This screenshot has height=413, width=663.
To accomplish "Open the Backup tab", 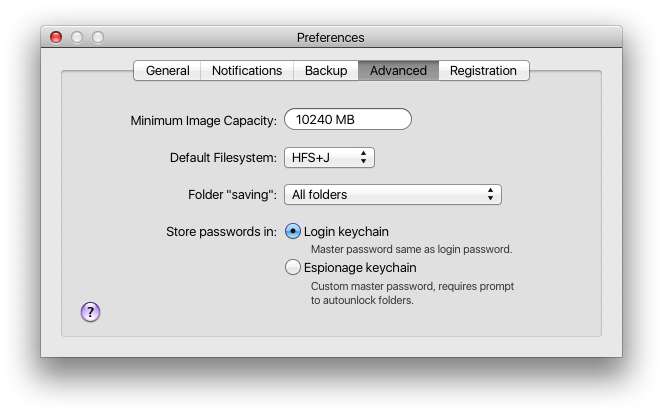I will 326,70.
